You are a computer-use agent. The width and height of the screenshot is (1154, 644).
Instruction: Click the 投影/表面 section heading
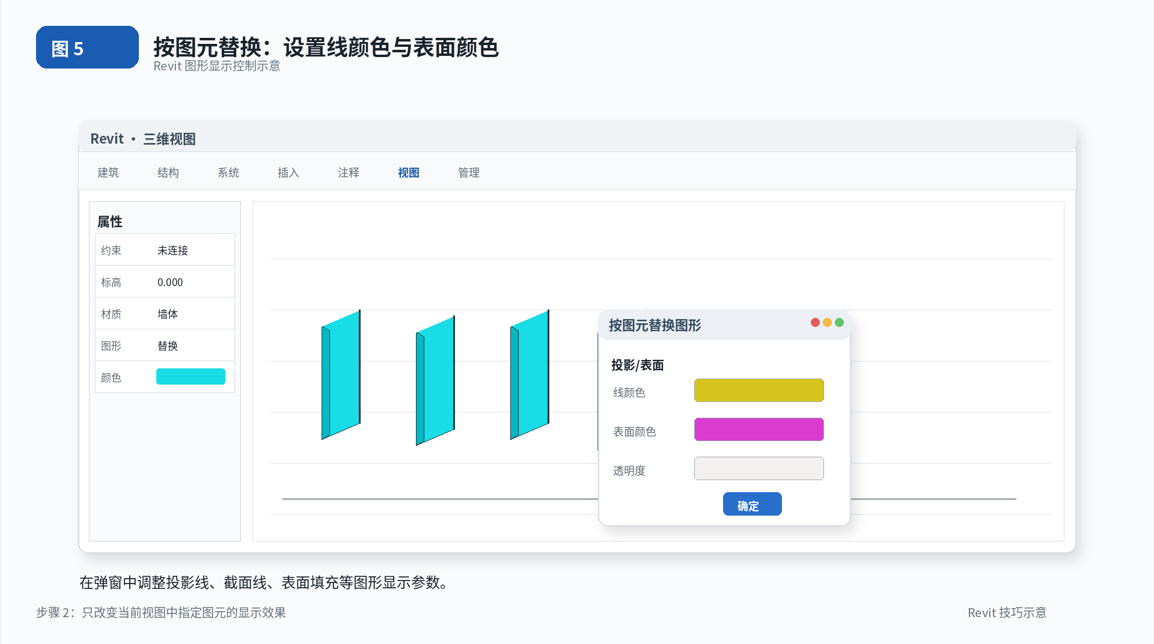(x=637, y=365)
